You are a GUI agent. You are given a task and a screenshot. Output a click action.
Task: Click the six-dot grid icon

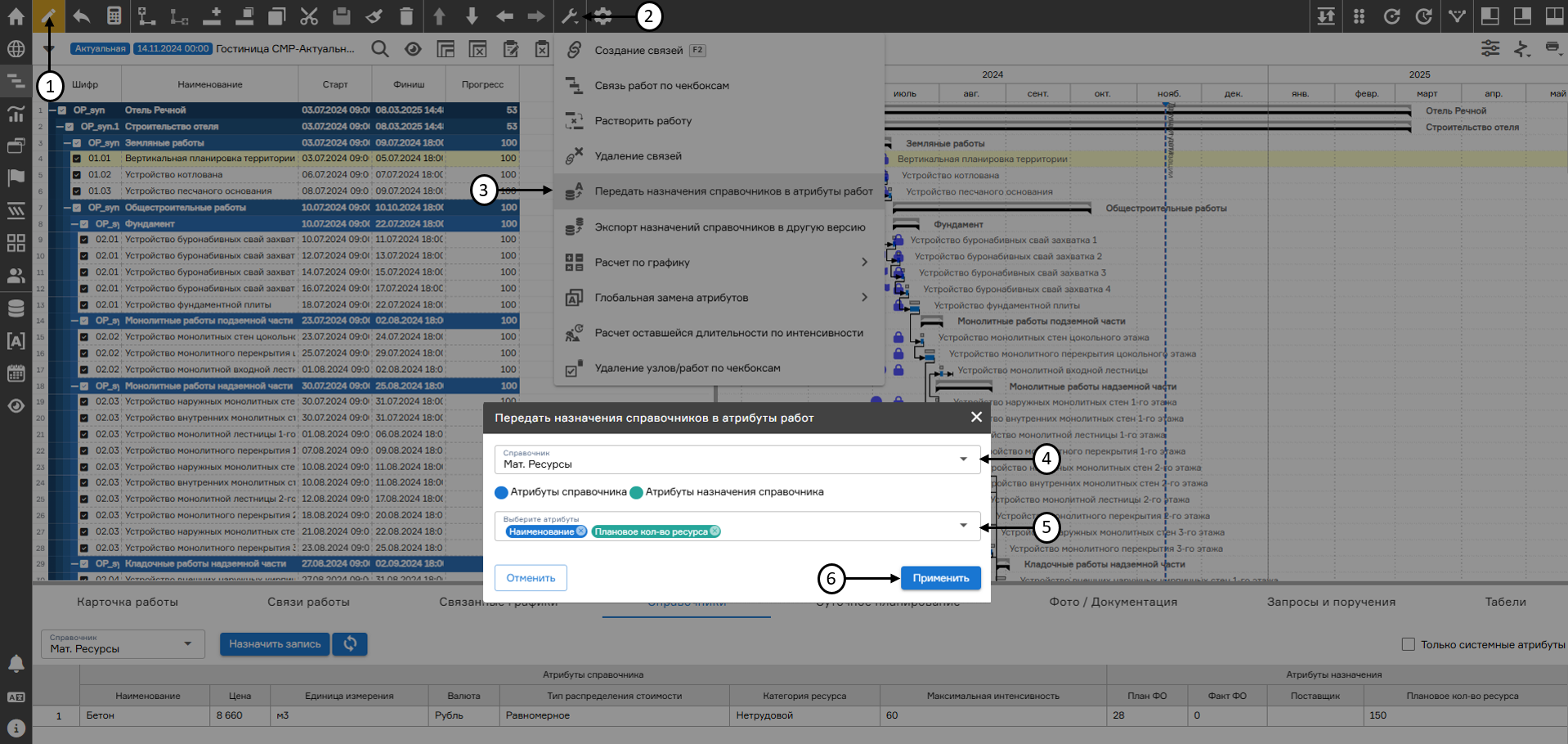coord(1359,16)
